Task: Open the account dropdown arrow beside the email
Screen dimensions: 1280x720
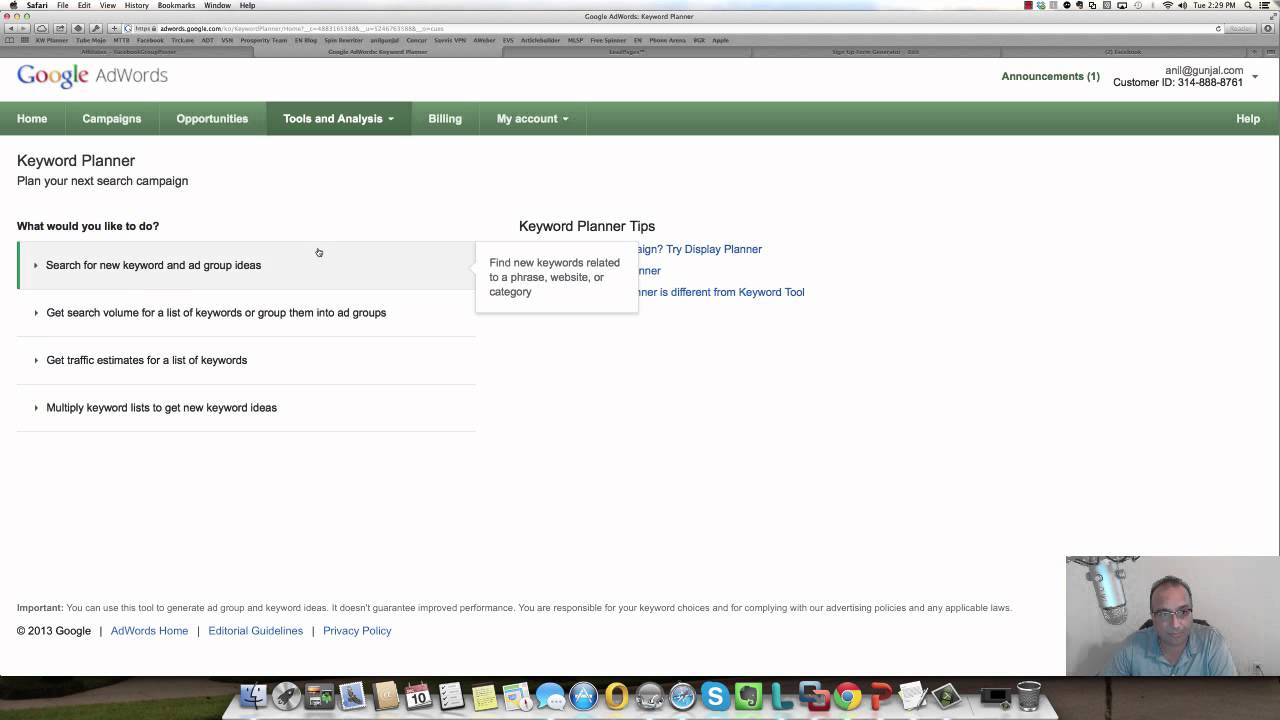Action: (1255, 77)
